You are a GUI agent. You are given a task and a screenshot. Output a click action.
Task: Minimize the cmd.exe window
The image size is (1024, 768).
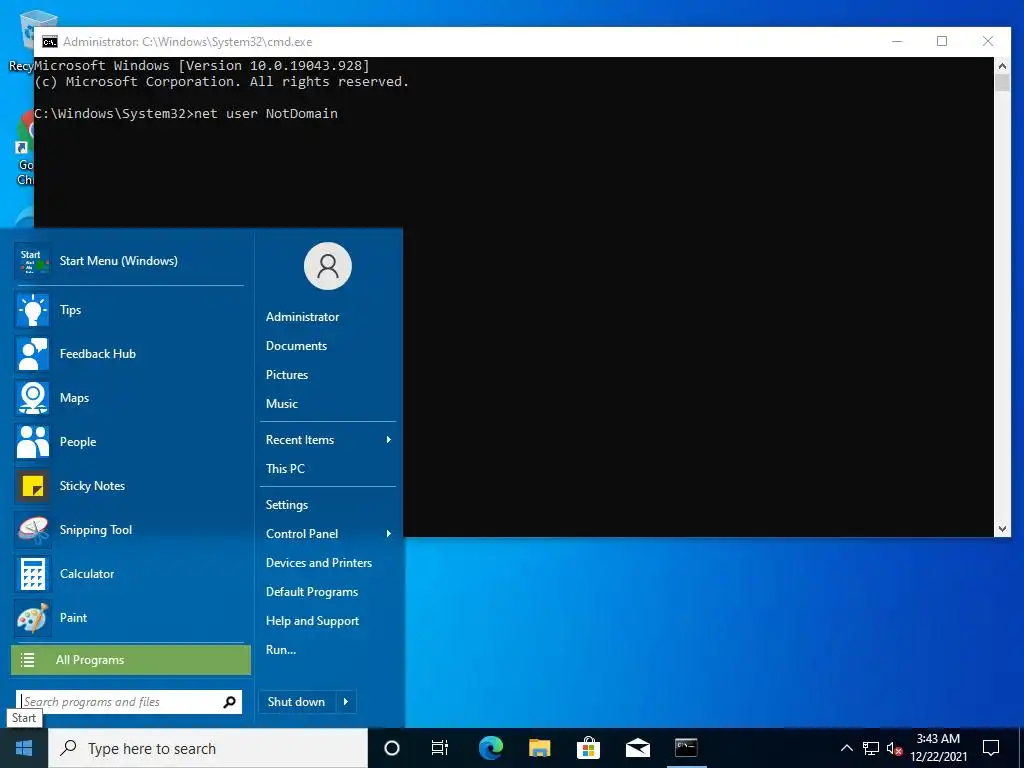tap(897, 41)
